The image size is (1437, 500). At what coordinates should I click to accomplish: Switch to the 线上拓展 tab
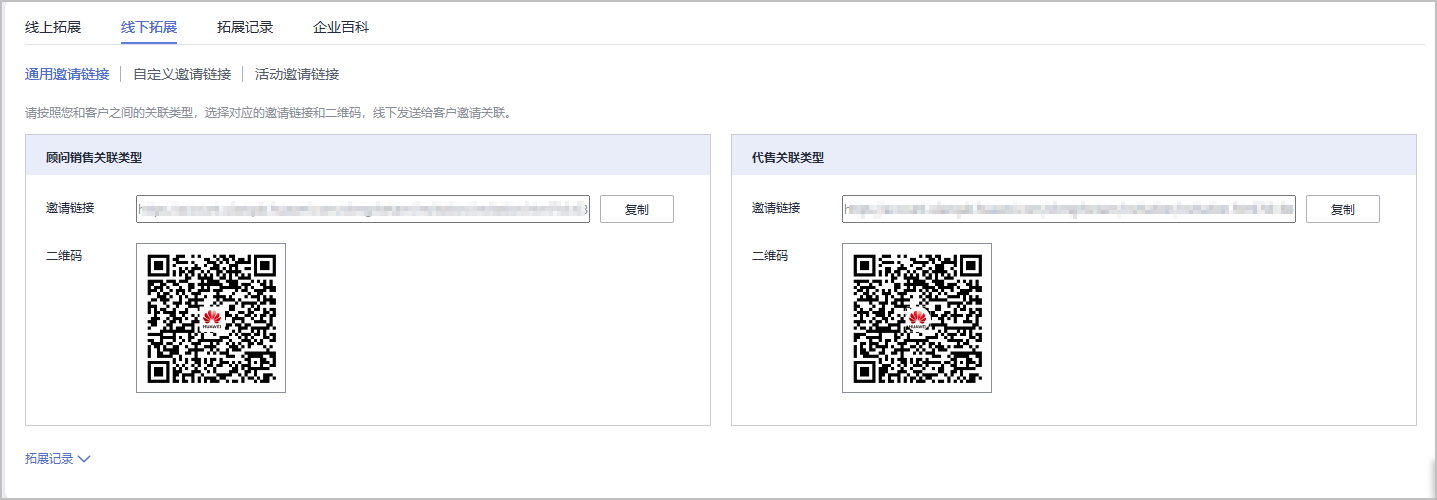point(53,28)
